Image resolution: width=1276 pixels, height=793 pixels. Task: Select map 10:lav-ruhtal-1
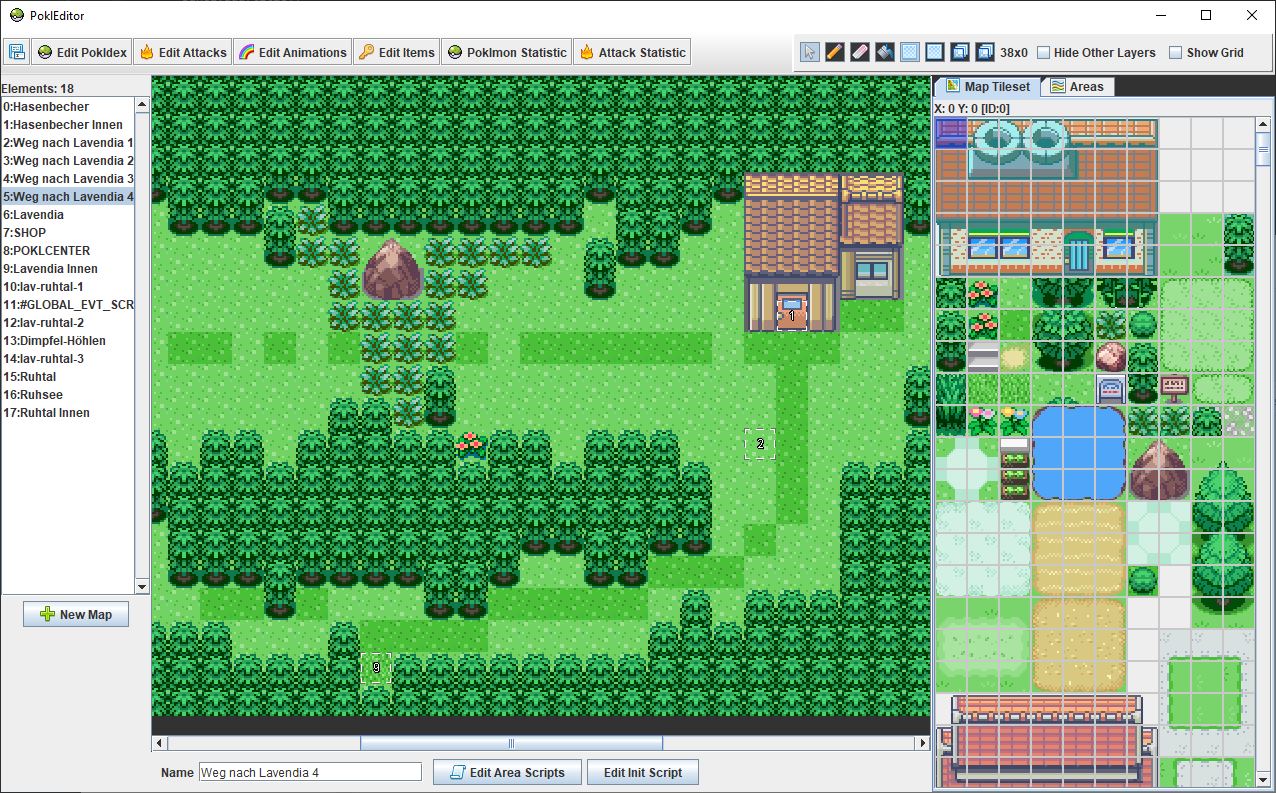(x=68, y=286)
